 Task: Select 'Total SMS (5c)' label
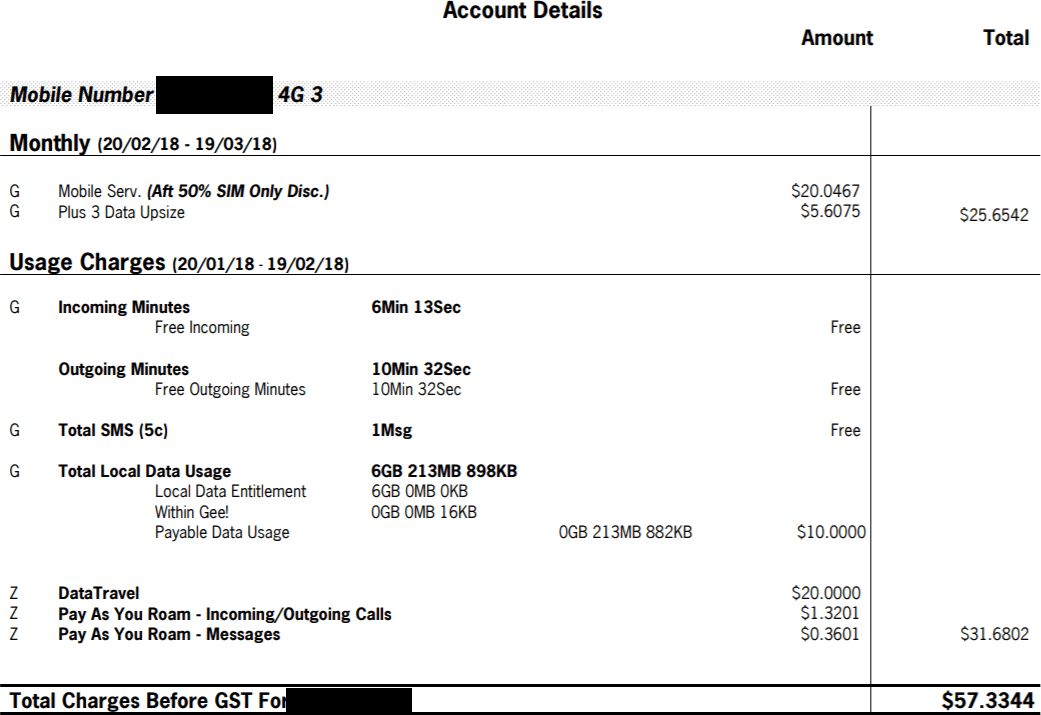113,430
